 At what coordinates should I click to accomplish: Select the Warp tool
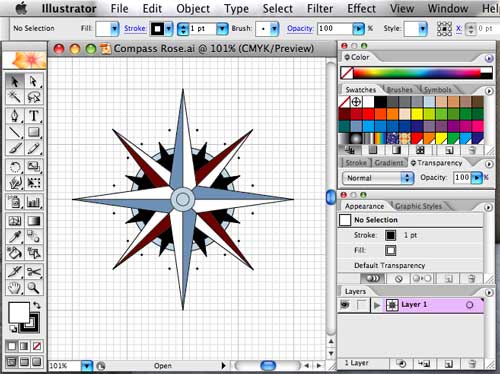coord(15,183)
